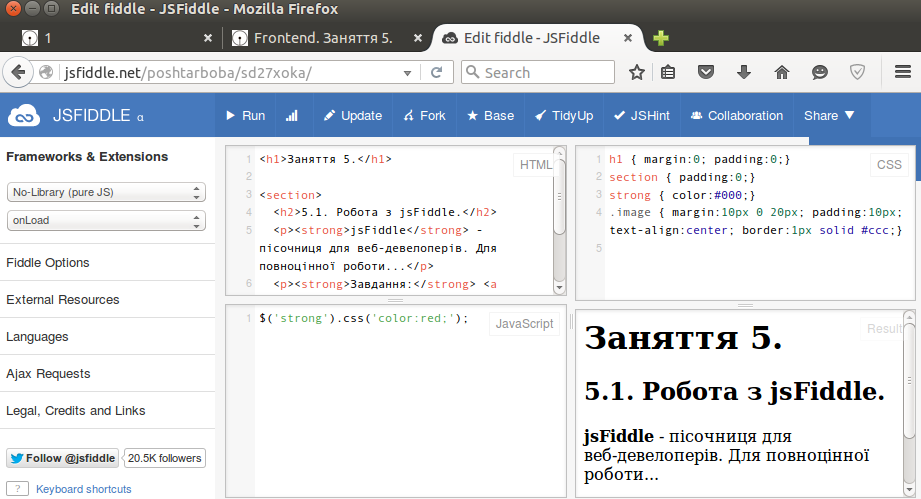Follow @jsfiddle on Twitter
Viewport: 921px width, 499px height.
coord(62,458)
